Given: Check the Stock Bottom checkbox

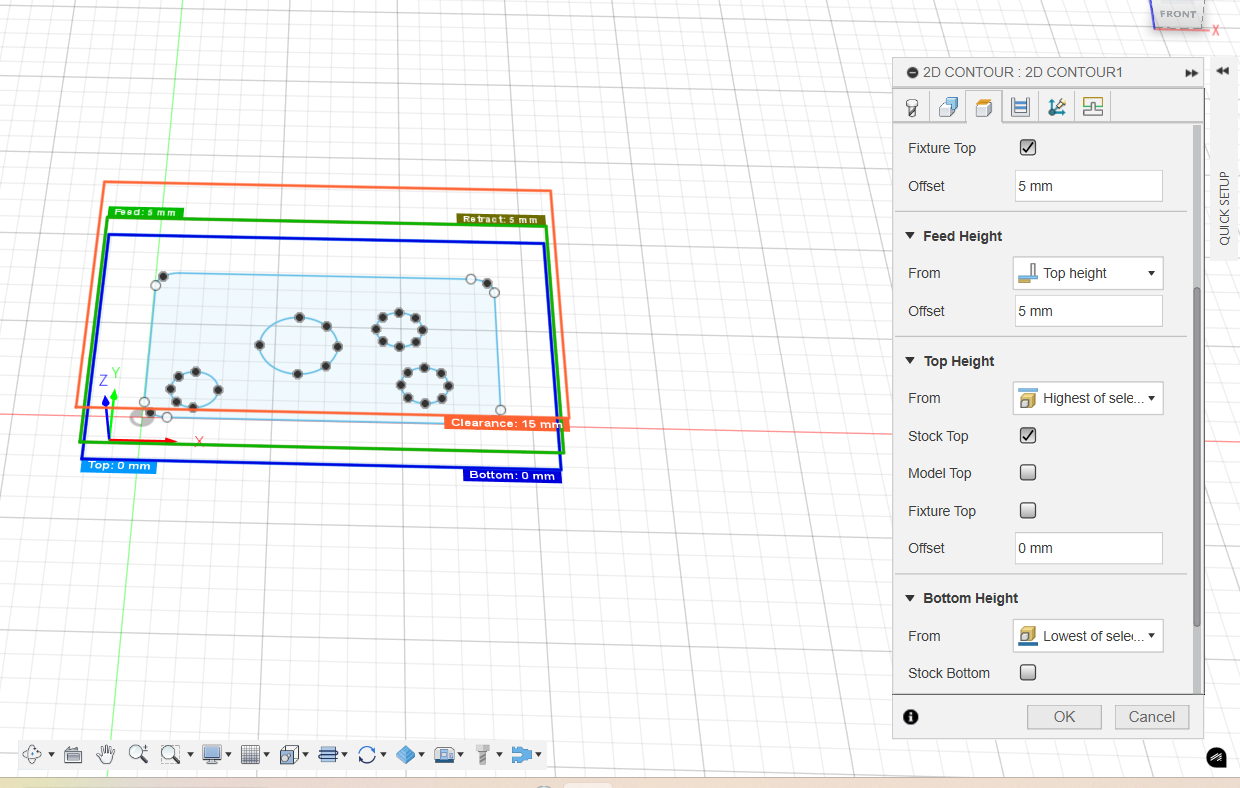Looking at the screenshot, I should click(1028, 673).
